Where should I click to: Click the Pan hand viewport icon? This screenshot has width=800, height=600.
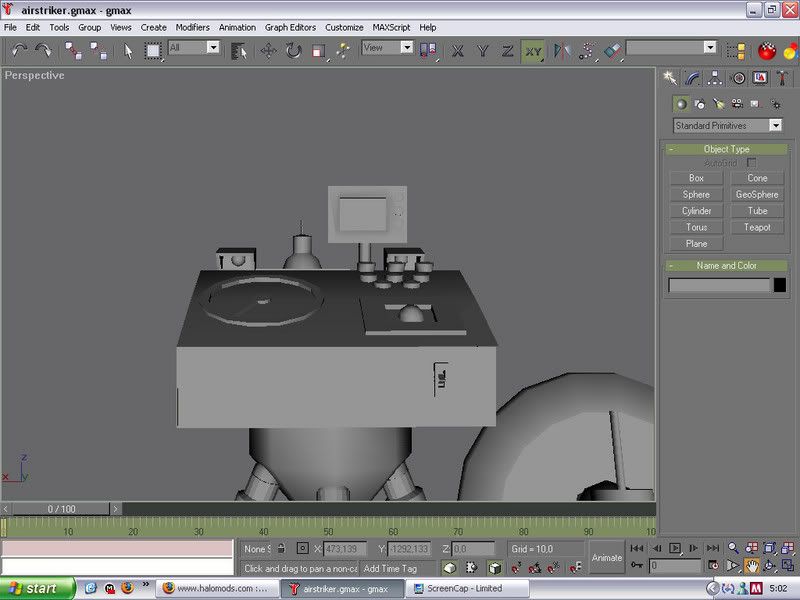click(751, 565)
